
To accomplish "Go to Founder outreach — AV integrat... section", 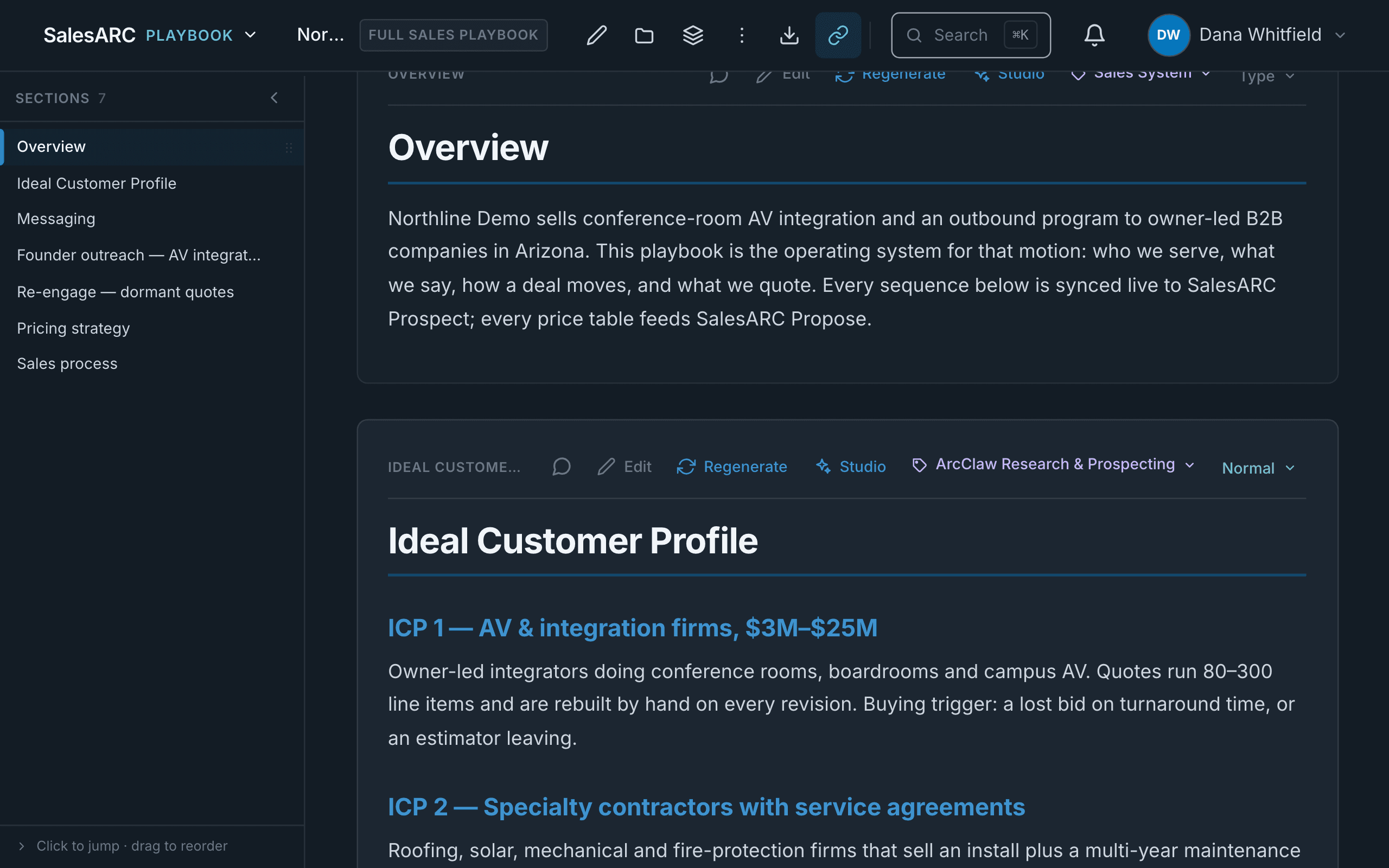I will (152, 256).
